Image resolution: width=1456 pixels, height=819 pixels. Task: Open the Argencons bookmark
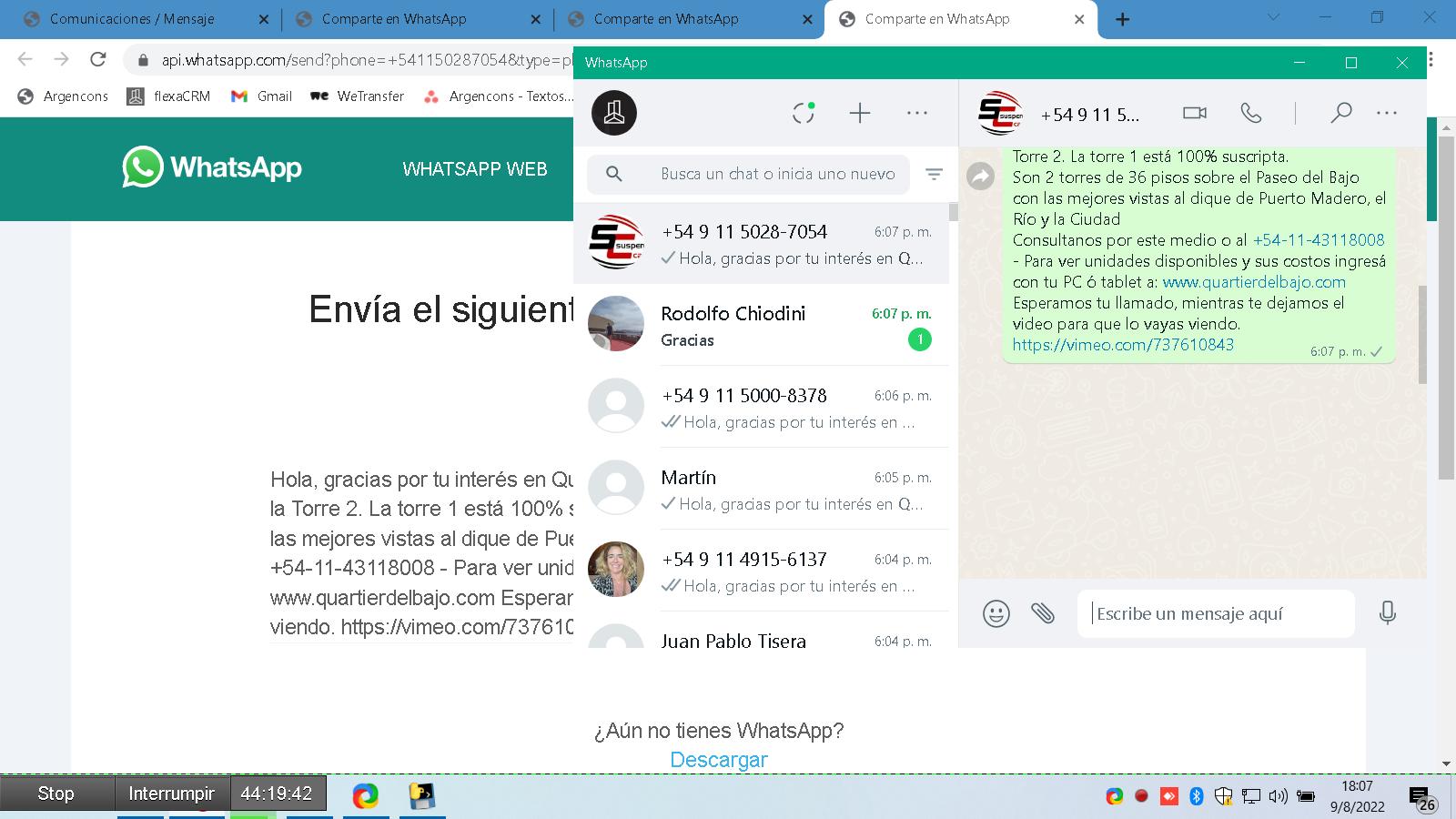pos(63,96)
